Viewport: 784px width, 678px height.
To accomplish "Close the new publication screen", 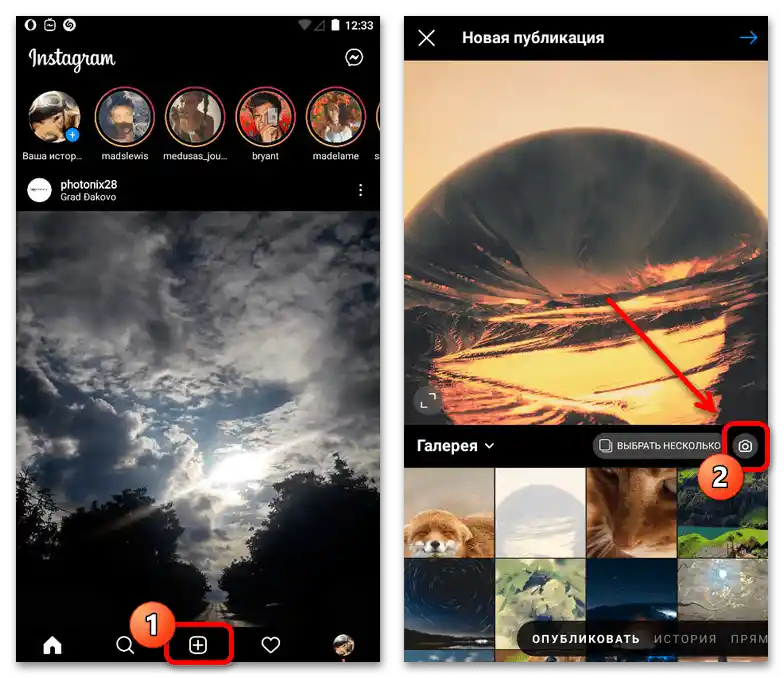I will (426, 38).
